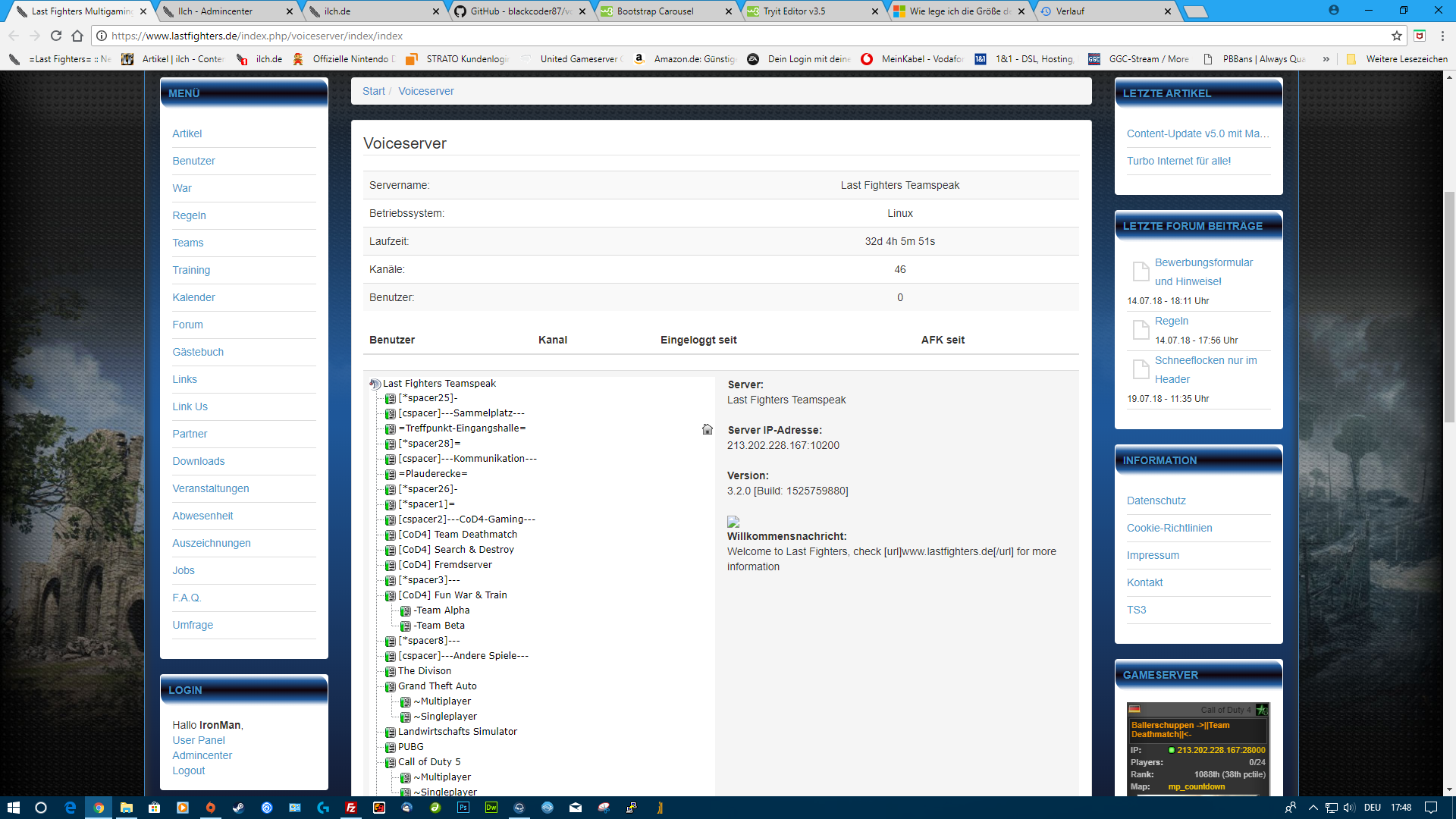This screenshot has height=819, width=1456.
Task: Show hidden system tray icons
Action: 1313,808
